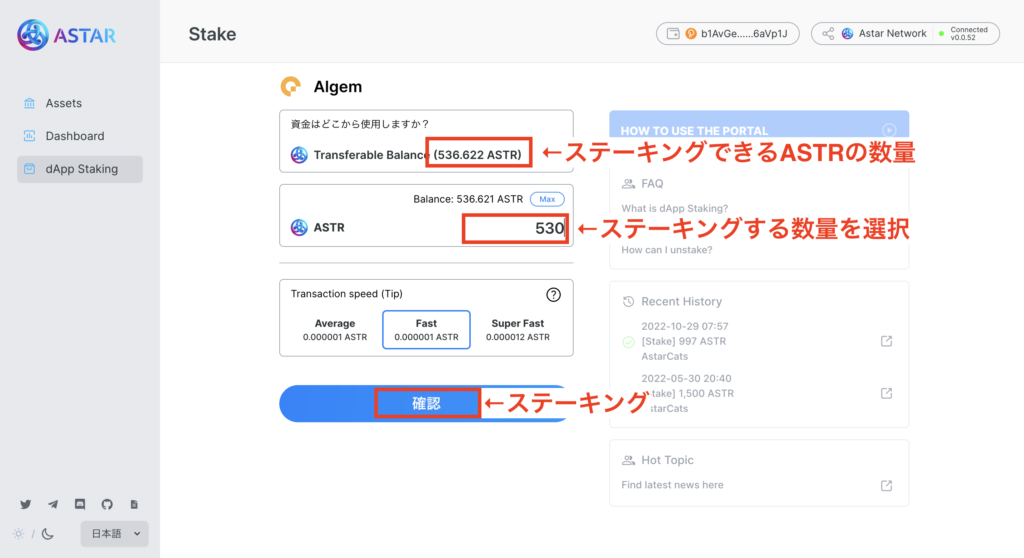Open Astar Twitter link

pyautogui.click(x=25, y=504)
